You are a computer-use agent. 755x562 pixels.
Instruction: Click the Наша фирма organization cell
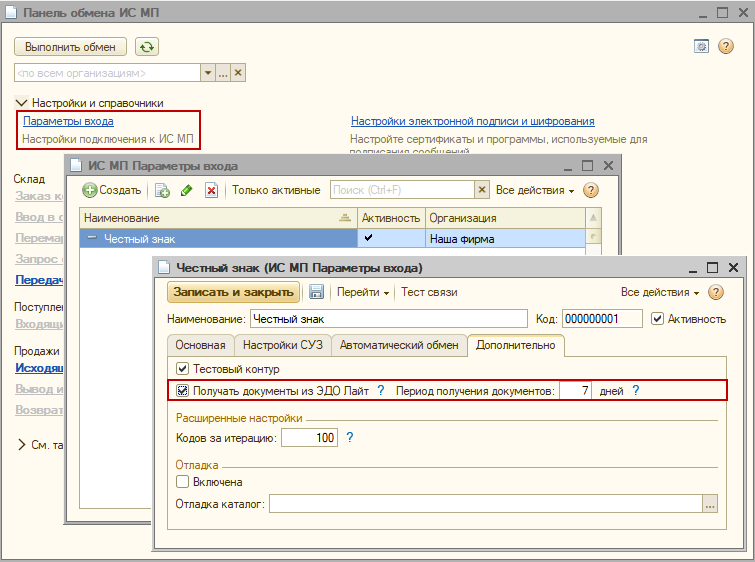point(505,238)
